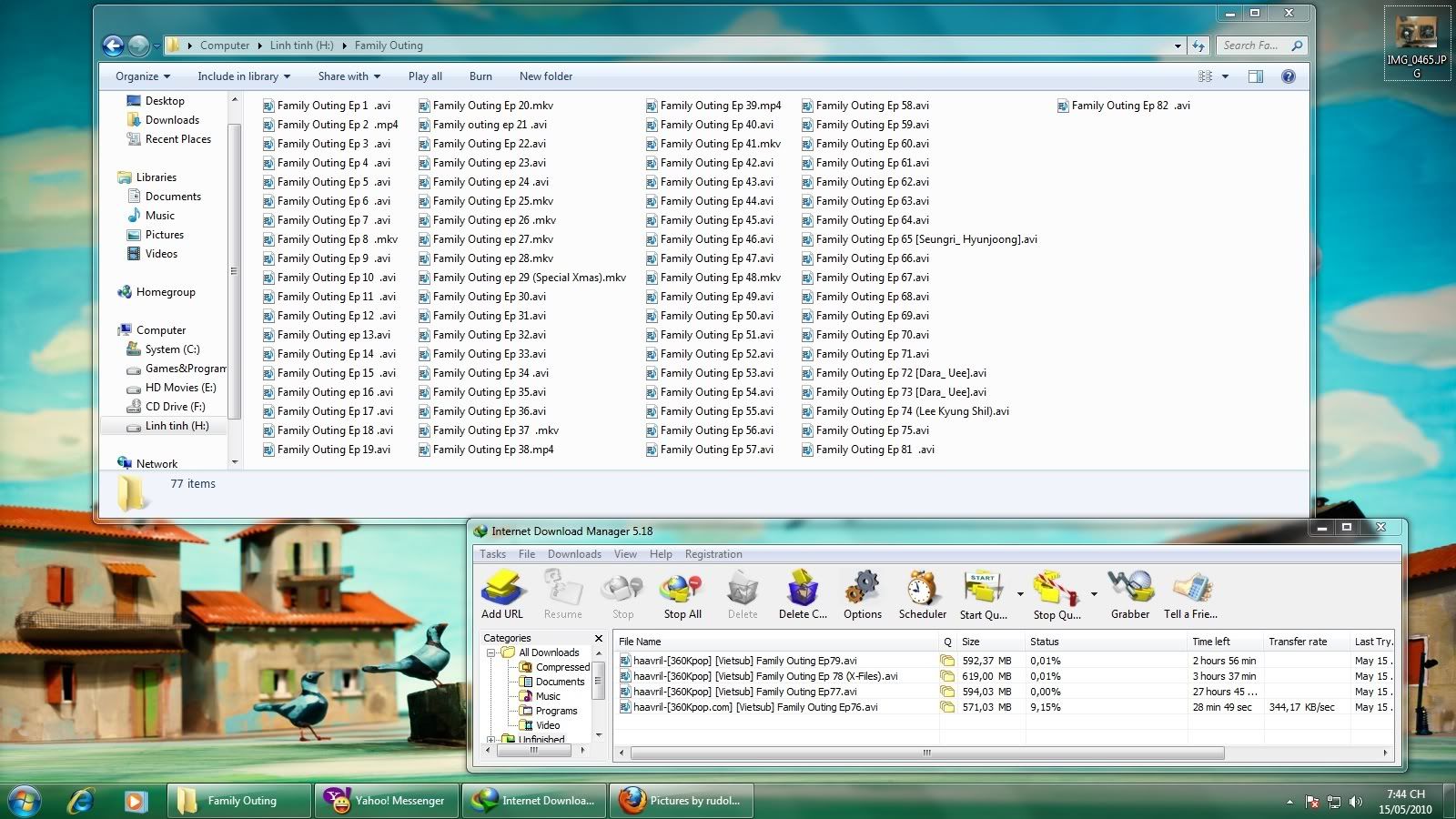
Task: Open Stop Queue dropdown arrow in IDM
Action: [x=1094, y=593]
